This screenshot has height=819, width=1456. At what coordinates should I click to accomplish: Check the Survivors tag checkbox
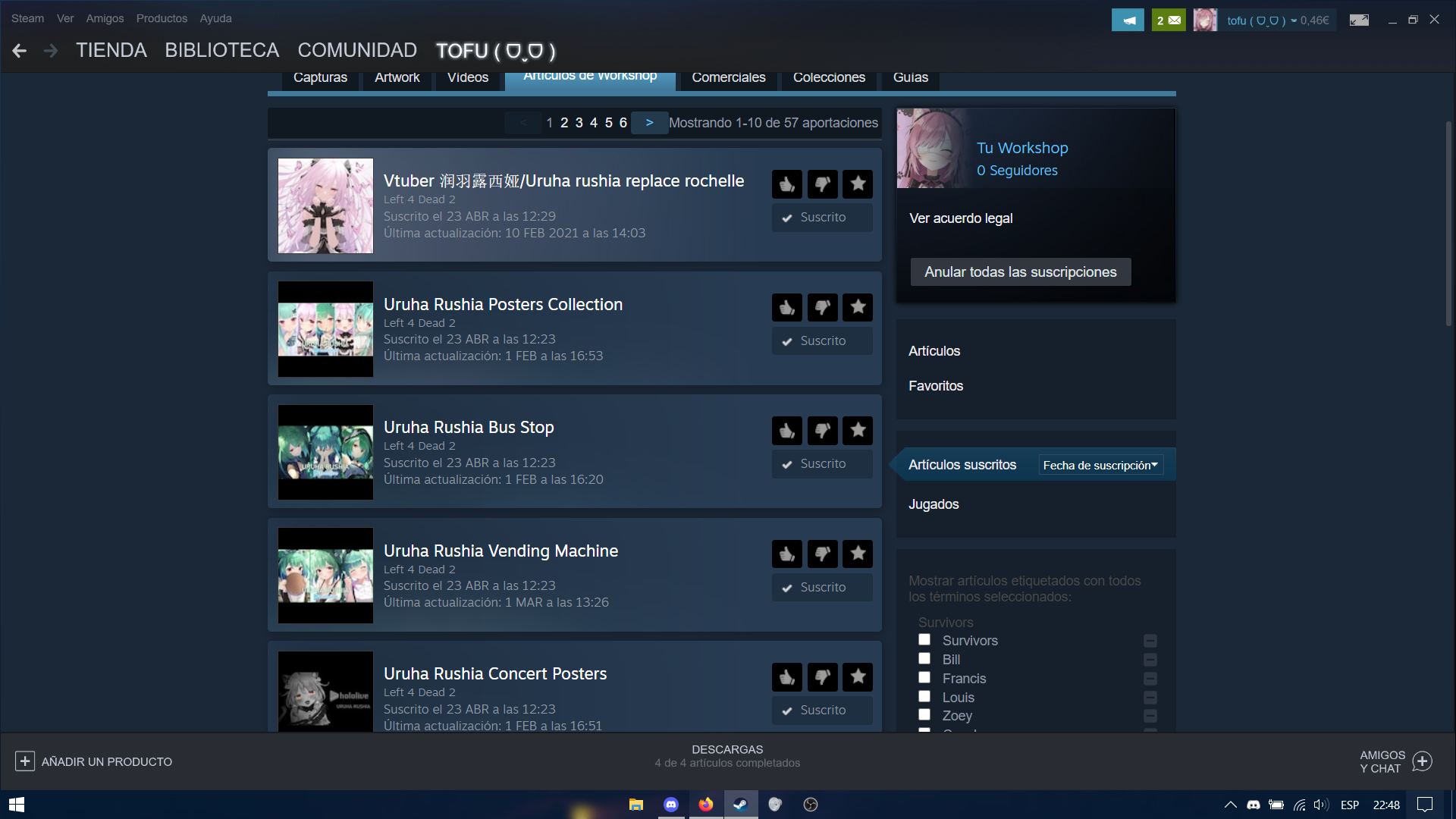pyautogui.click(x=924, y=639)
